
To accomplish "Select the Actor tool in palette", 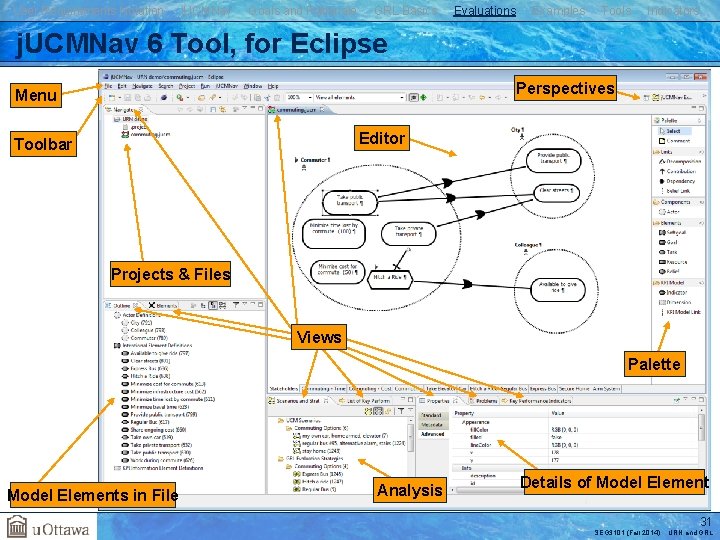I will pos(669,212).
